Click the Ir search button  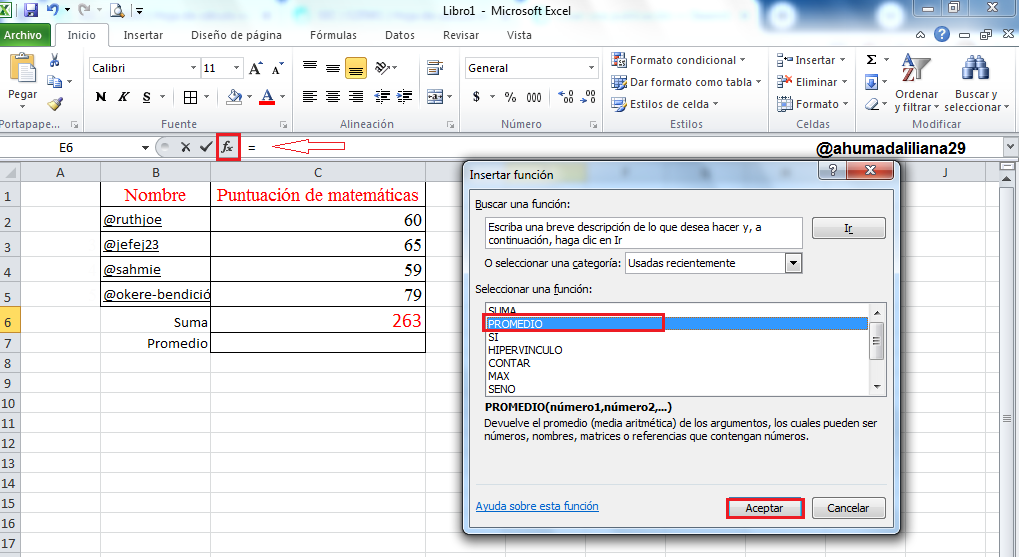849,228
